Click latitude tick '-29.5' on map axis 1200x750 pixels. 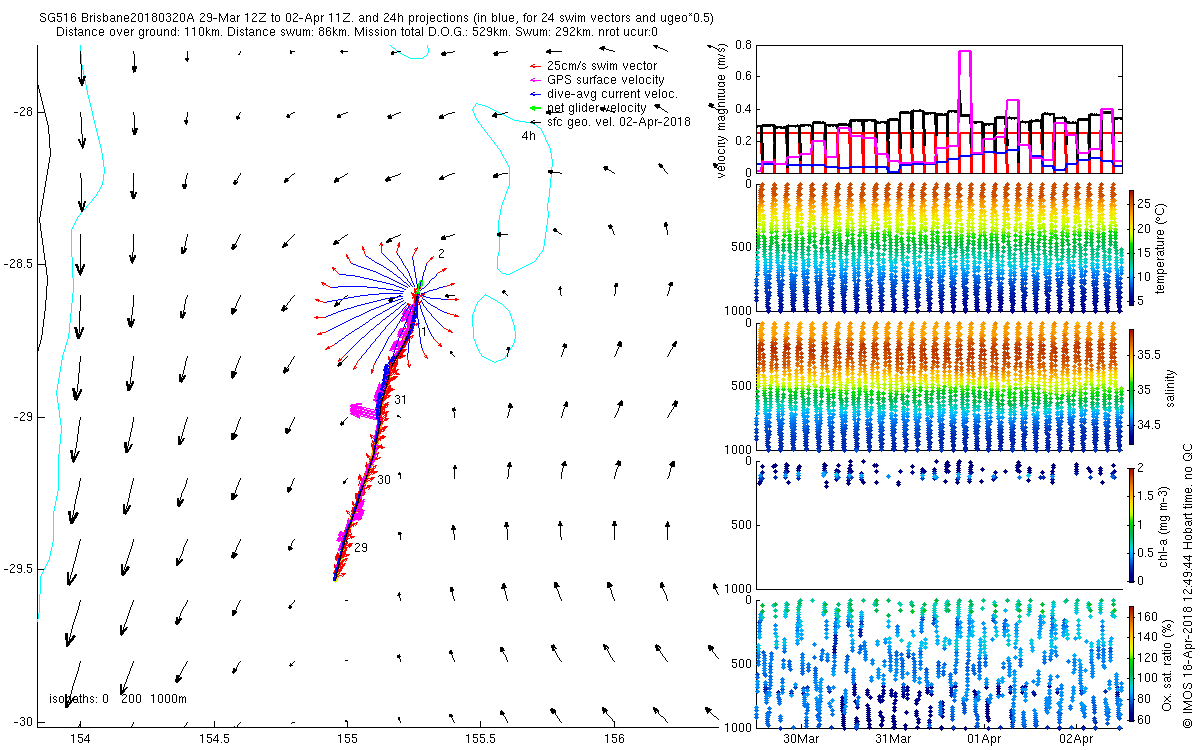(x=21, y=569)
